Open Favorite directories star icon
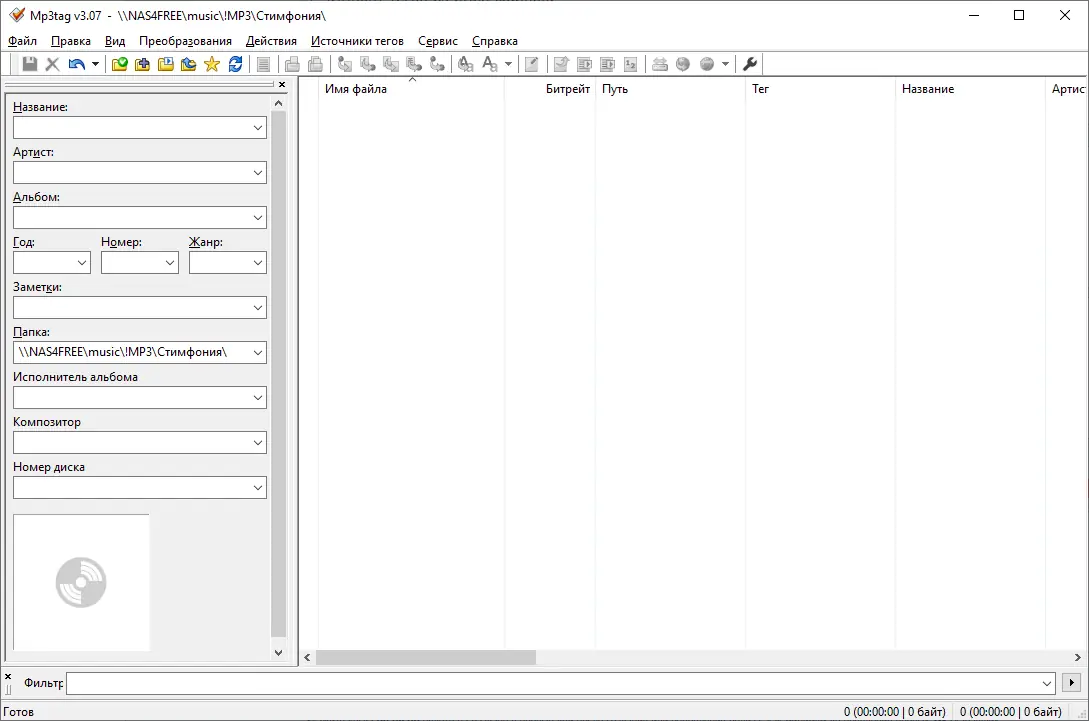 [212, 64]
